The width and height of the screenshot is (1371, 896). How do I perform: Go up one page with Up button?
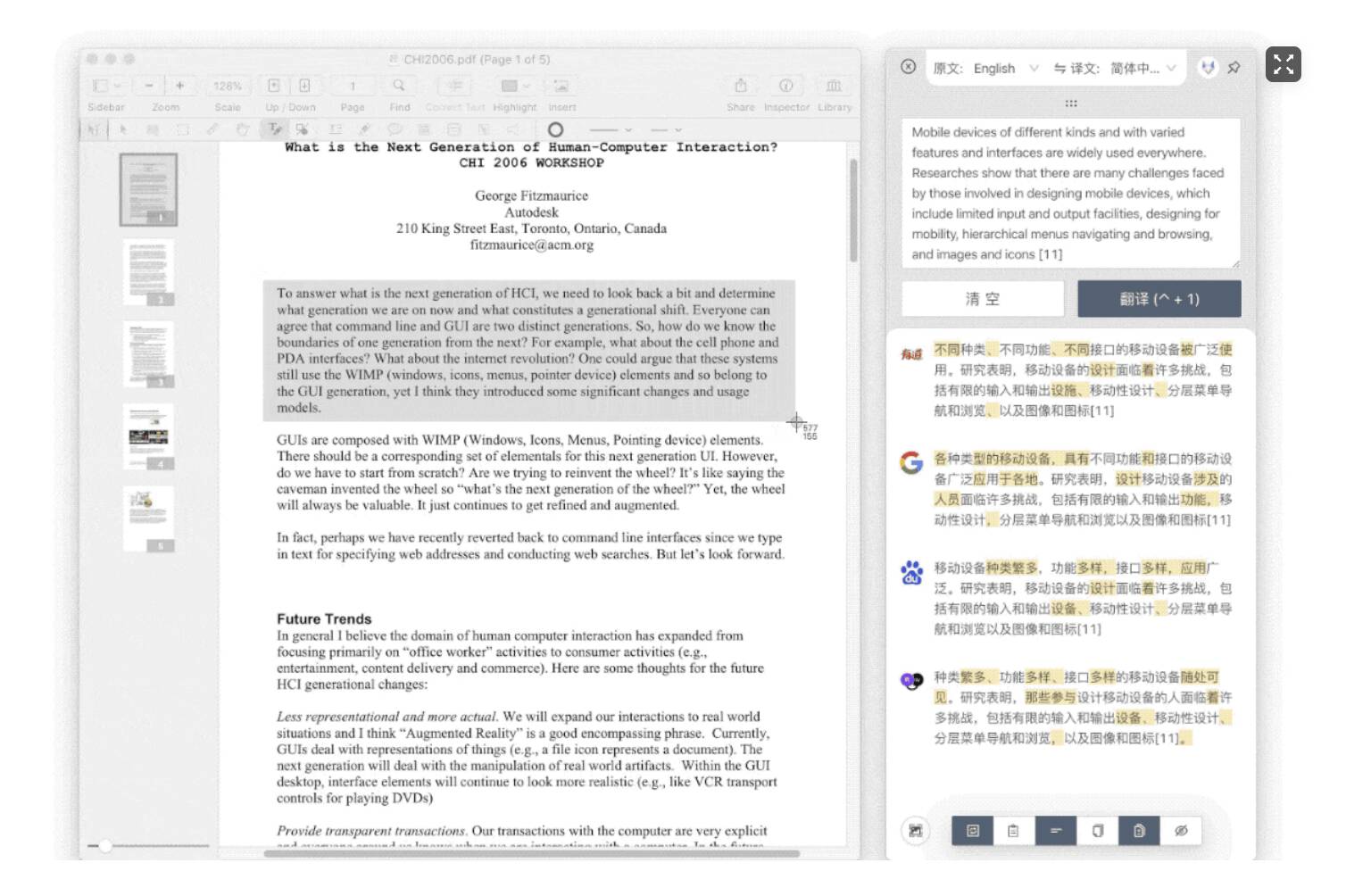274,86
